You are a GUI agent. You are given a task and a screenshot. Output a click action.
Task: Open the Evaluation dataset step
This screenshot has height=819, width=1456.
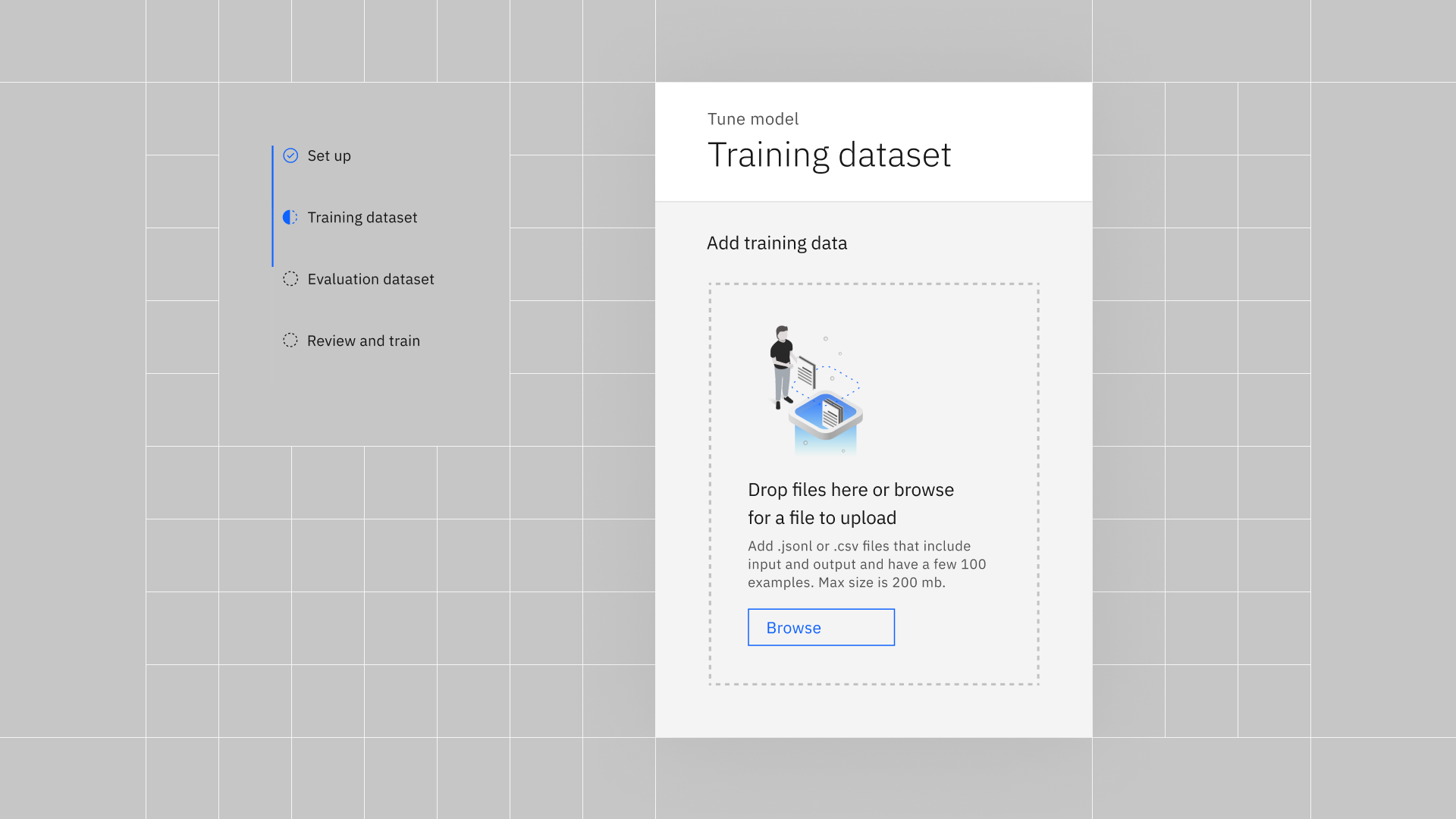(371, 279)
